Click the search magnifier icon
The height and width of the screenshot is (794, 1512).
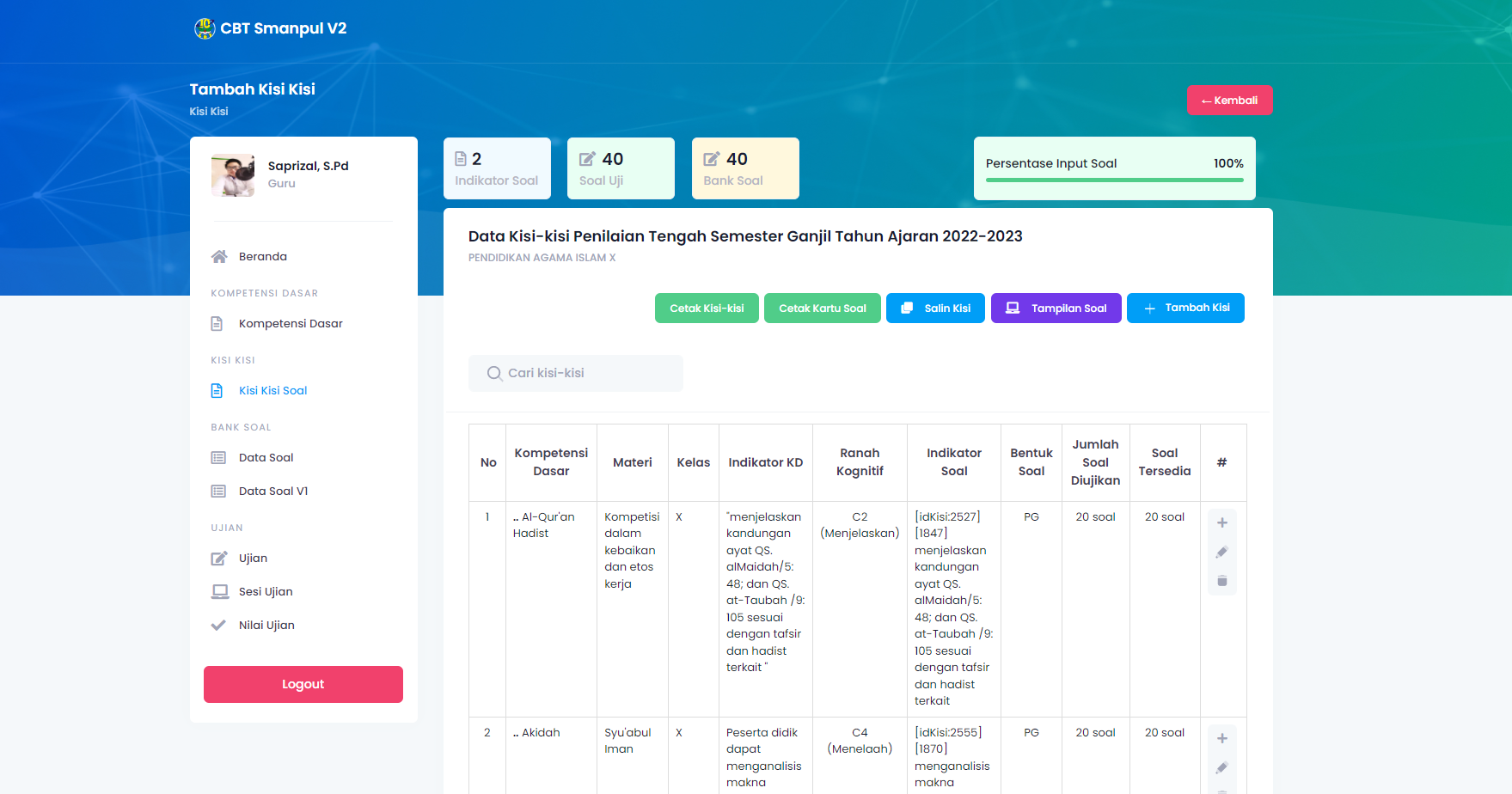pos(494,374)
